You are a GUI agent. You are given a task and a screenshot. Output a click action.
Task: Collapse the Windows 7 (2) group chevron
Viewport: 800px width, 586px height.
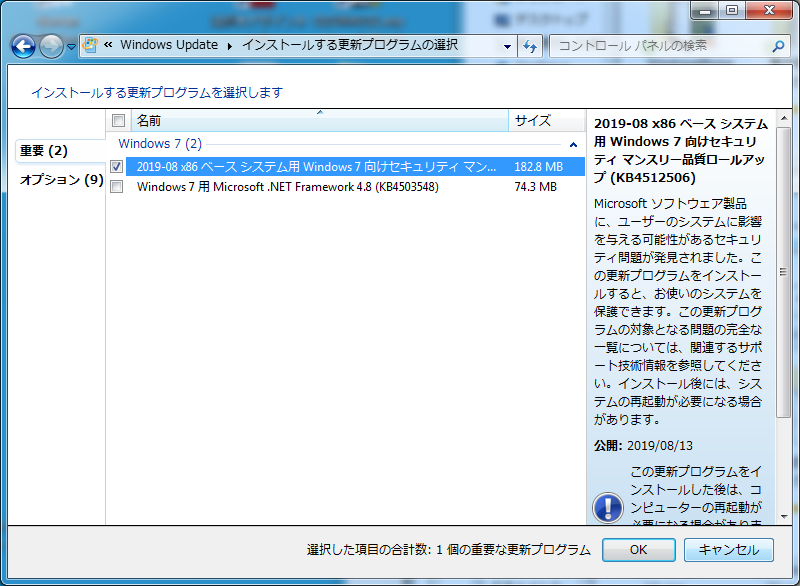click(x=573, y=145)
